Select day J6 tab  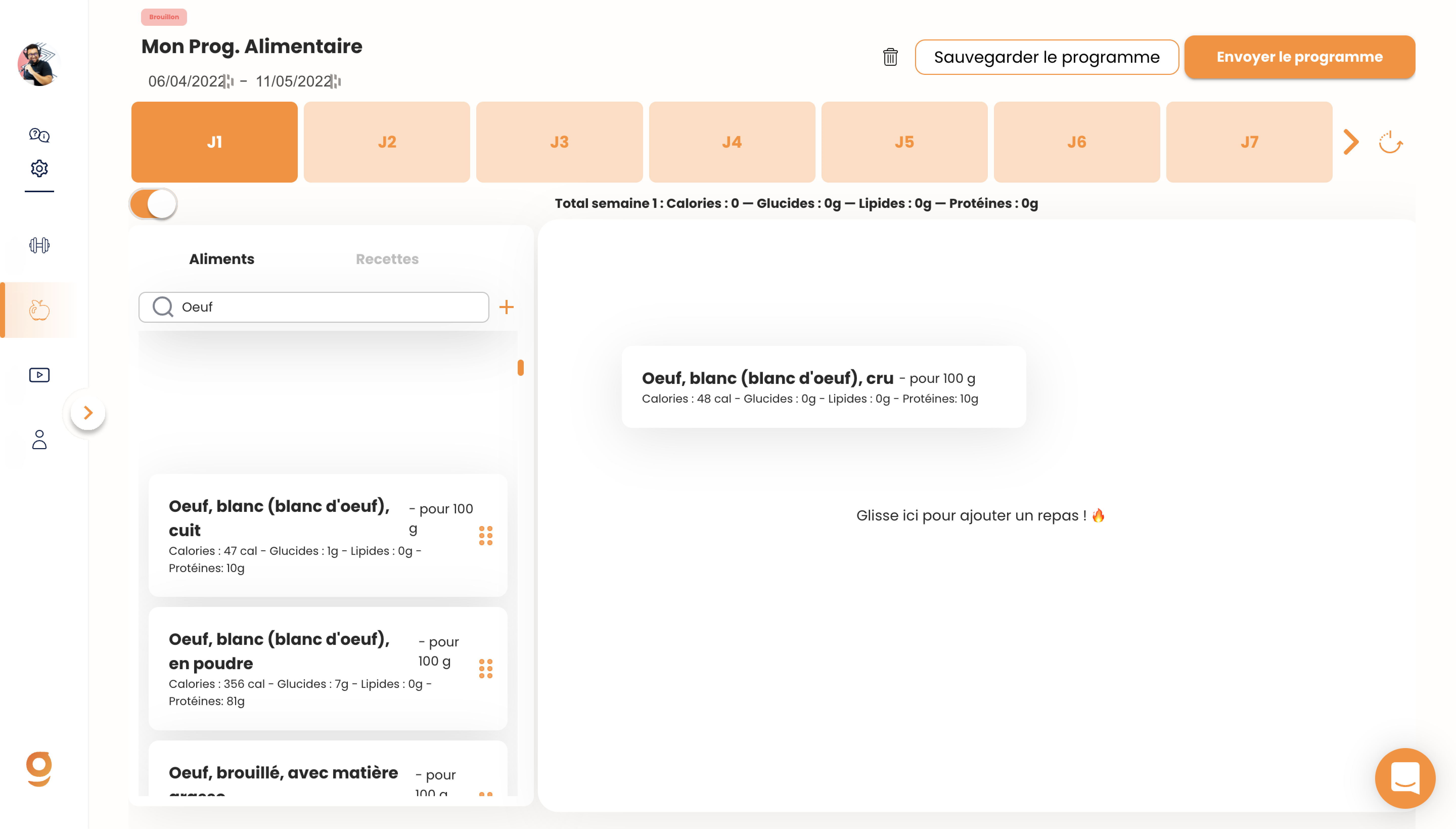pos(1077,142)
